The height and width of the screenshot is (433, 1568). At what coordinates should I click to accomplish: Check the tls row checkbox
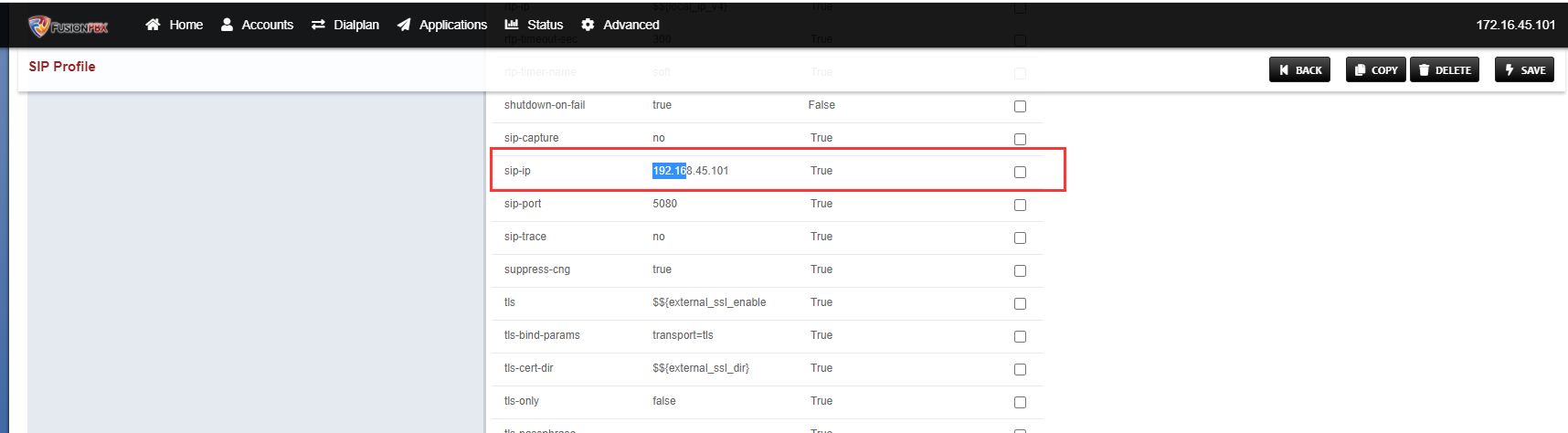click(1020, 303)
